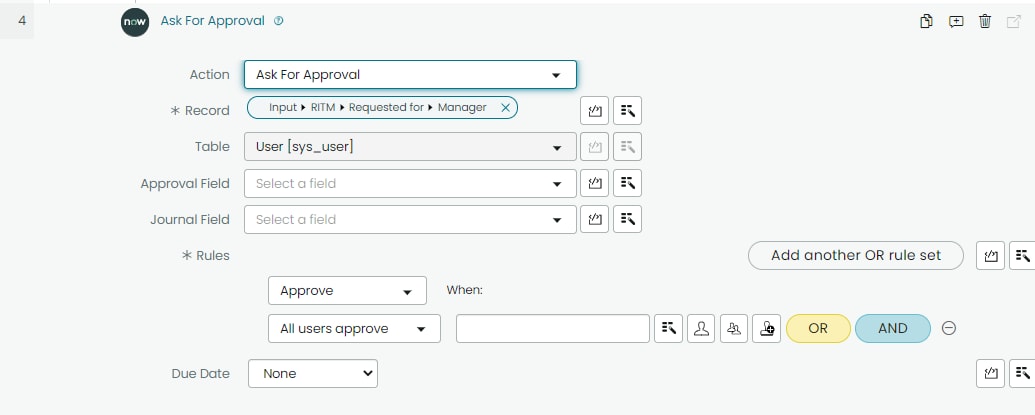This screenshot has height=415, width=1035.
Task: Open the Journal Field dropdown
Action: (410, 219)
